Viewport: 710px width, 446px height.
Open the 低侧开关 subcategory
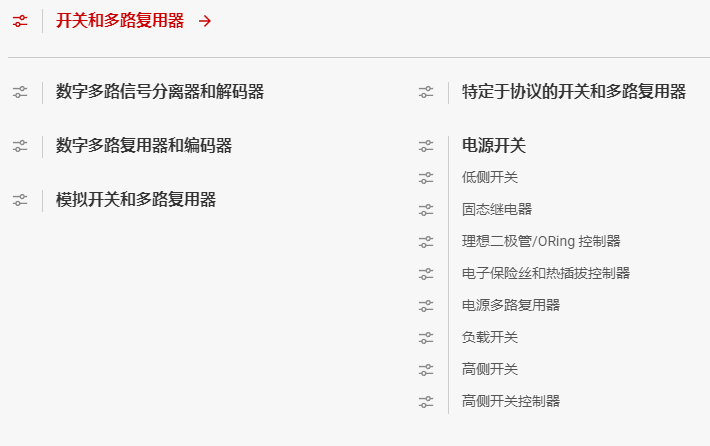(490, 177)
